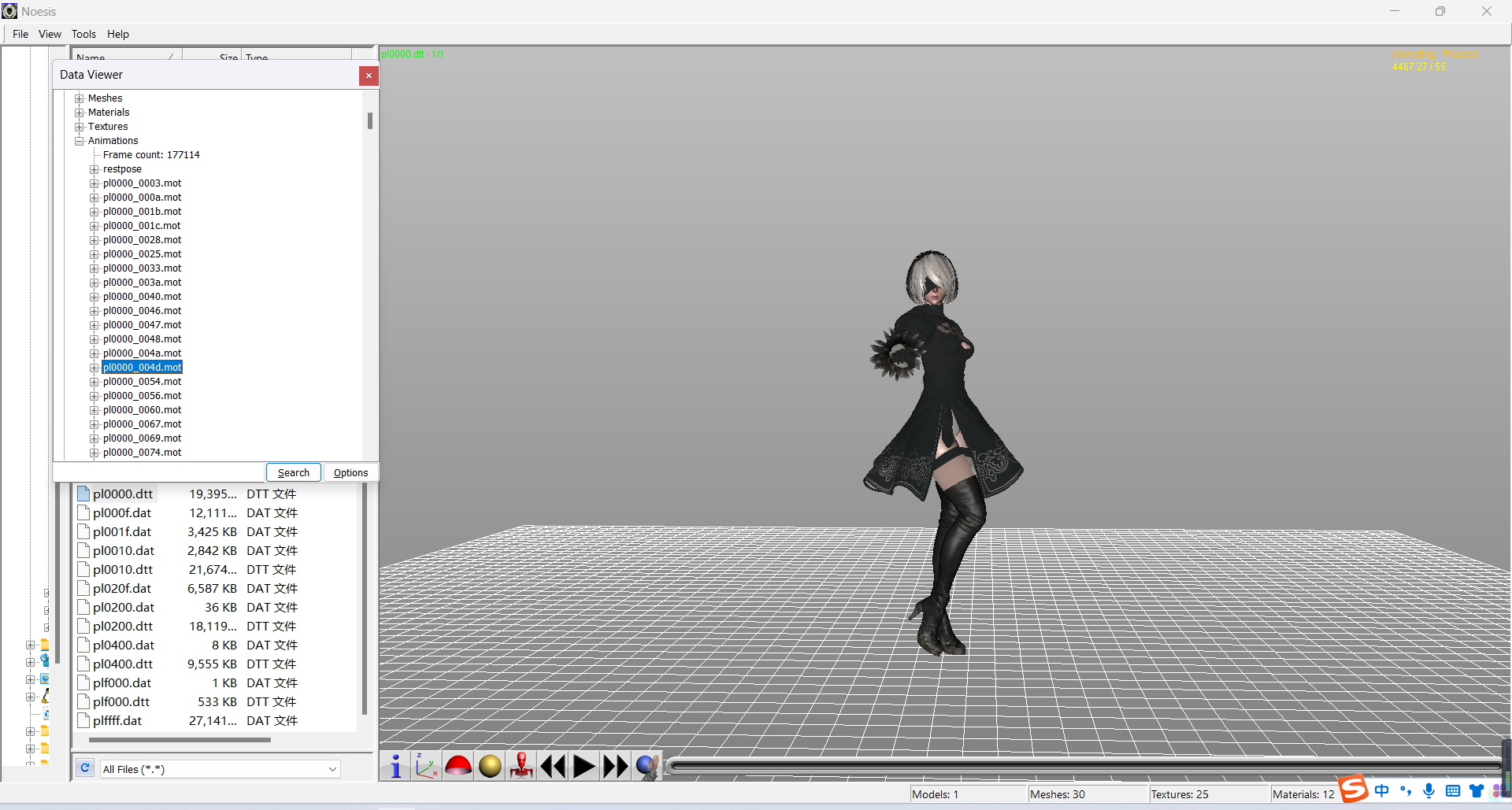Select the pl001f.dat file
This screenshot has height=810, width=1512.
(122, 532)
